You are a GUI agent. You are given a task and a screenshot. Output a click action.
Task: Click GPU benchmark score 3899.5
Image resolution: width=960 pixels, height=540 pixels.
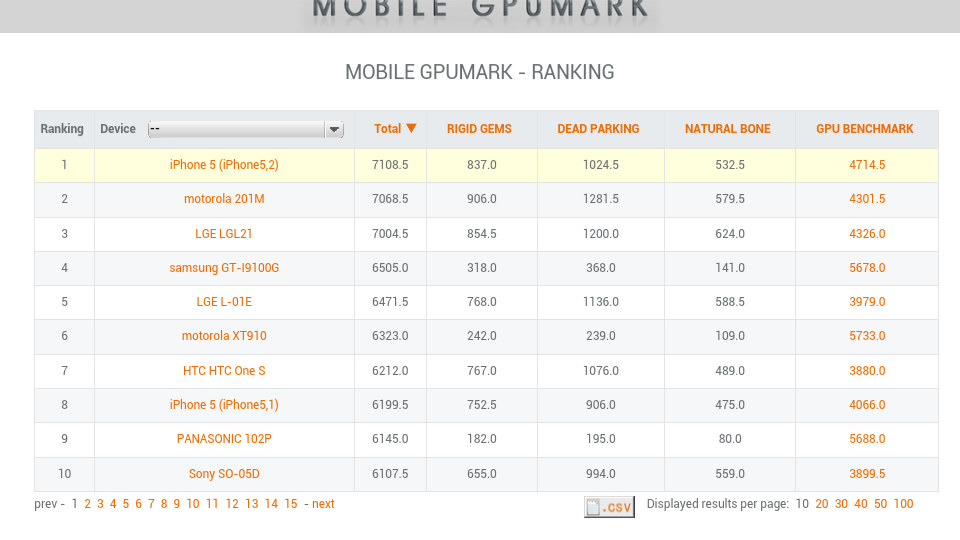tap(867, 474)
